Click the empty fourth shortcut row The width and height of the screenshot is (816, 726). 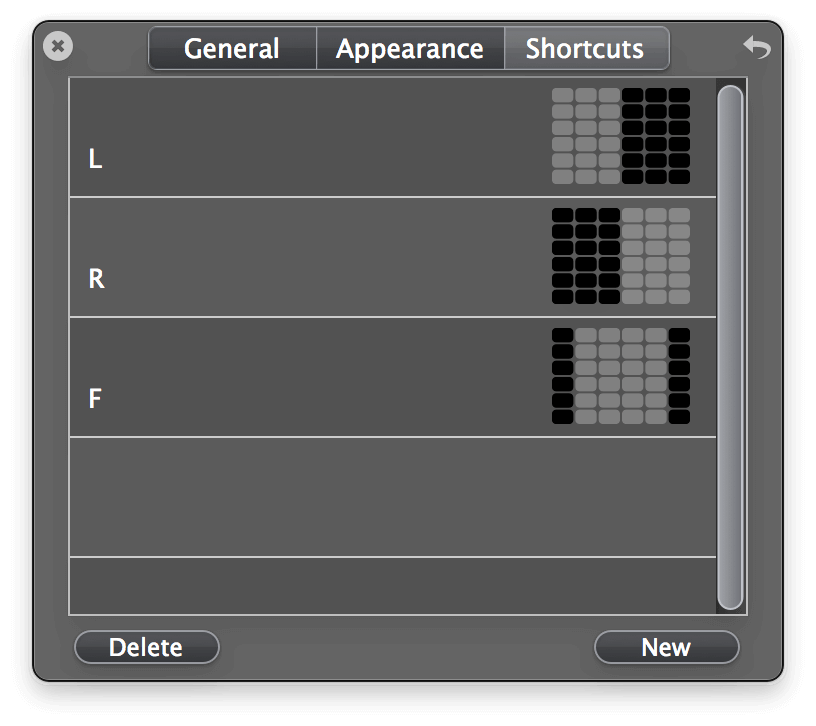pyautogui.click(x=392, y=497)
